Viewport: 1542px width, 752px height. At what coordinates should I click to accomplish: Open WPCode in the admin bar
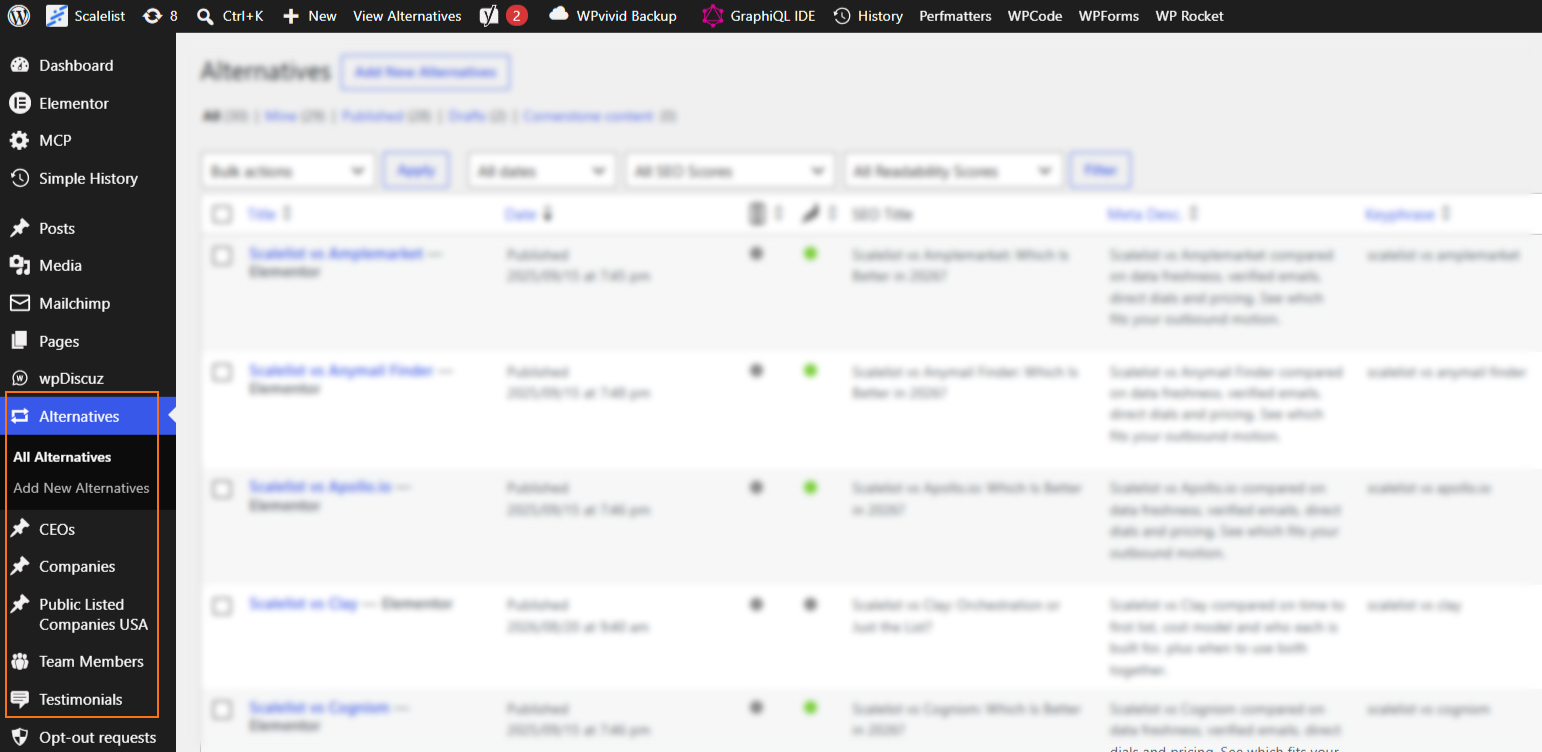pos(1035,16)
